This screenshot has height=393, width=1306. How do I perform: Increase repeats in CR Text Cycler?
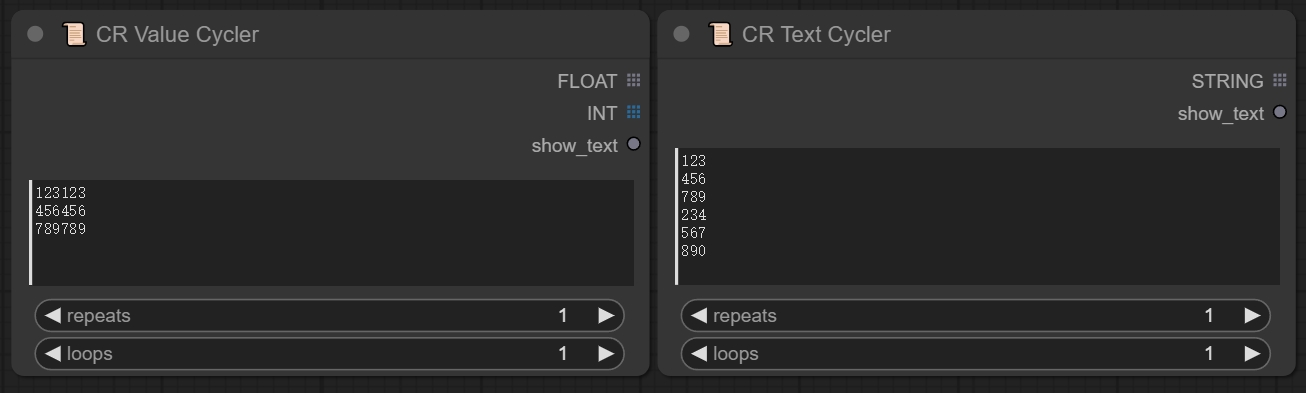coord(1252,316)
